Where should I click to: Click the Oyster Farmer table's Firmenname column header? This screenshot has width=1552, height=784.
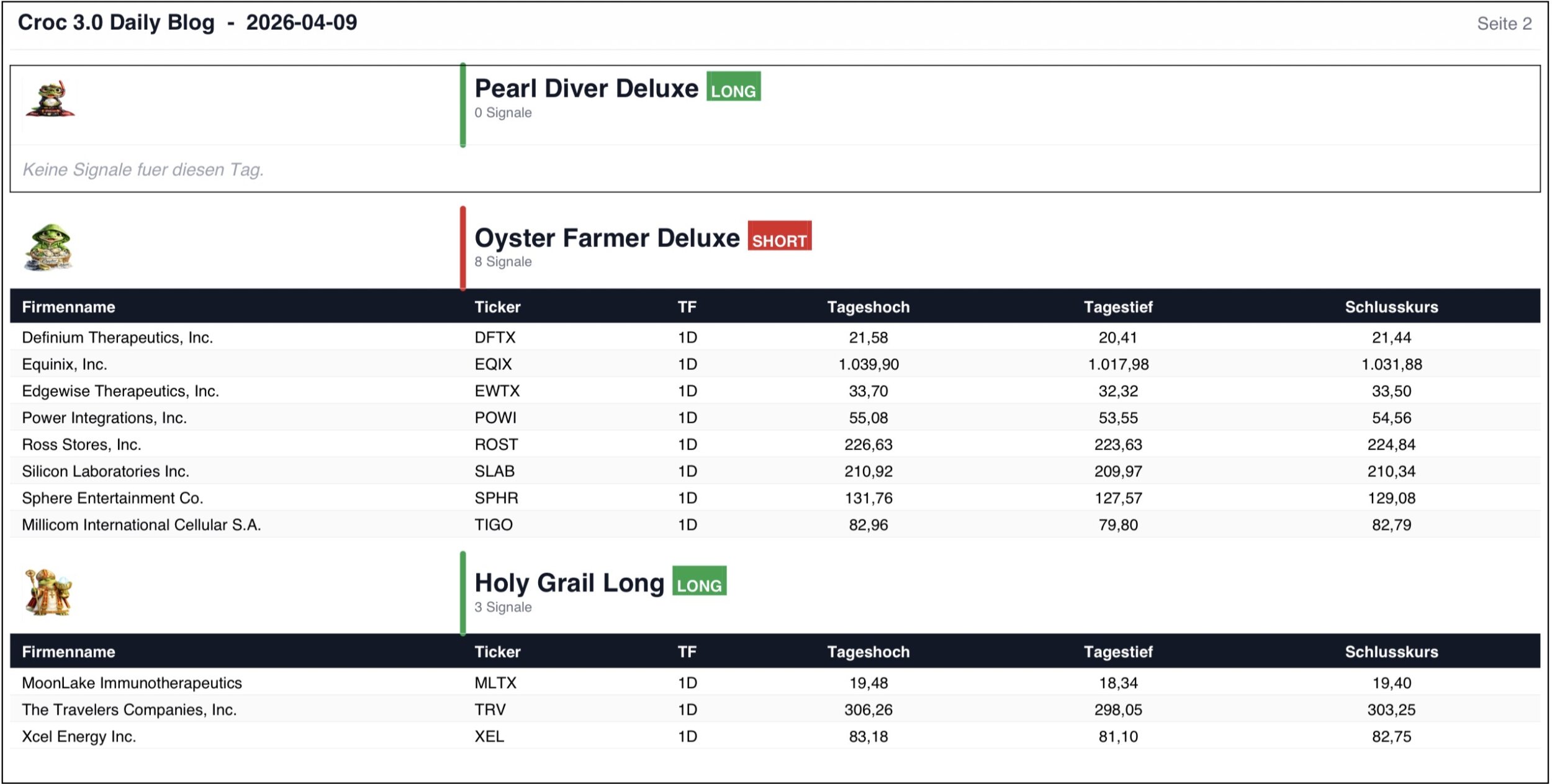68,307
